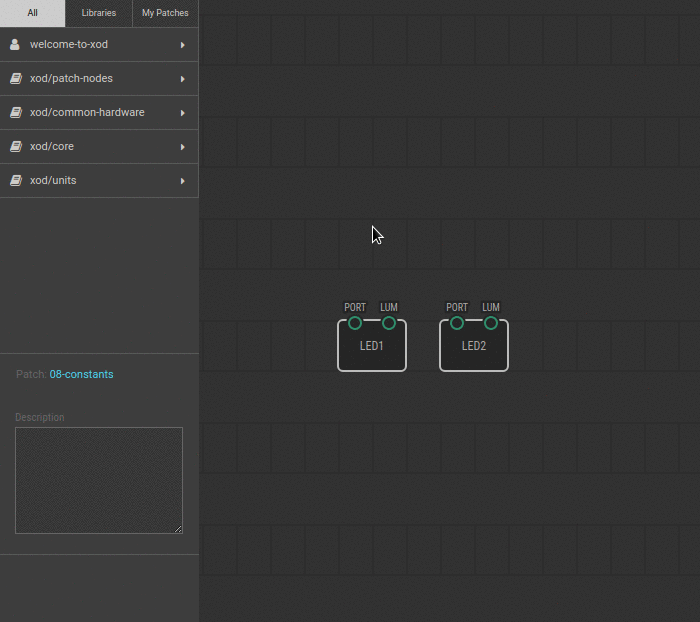Select the xod/core library row
The image size is (700, 622).
99,146
